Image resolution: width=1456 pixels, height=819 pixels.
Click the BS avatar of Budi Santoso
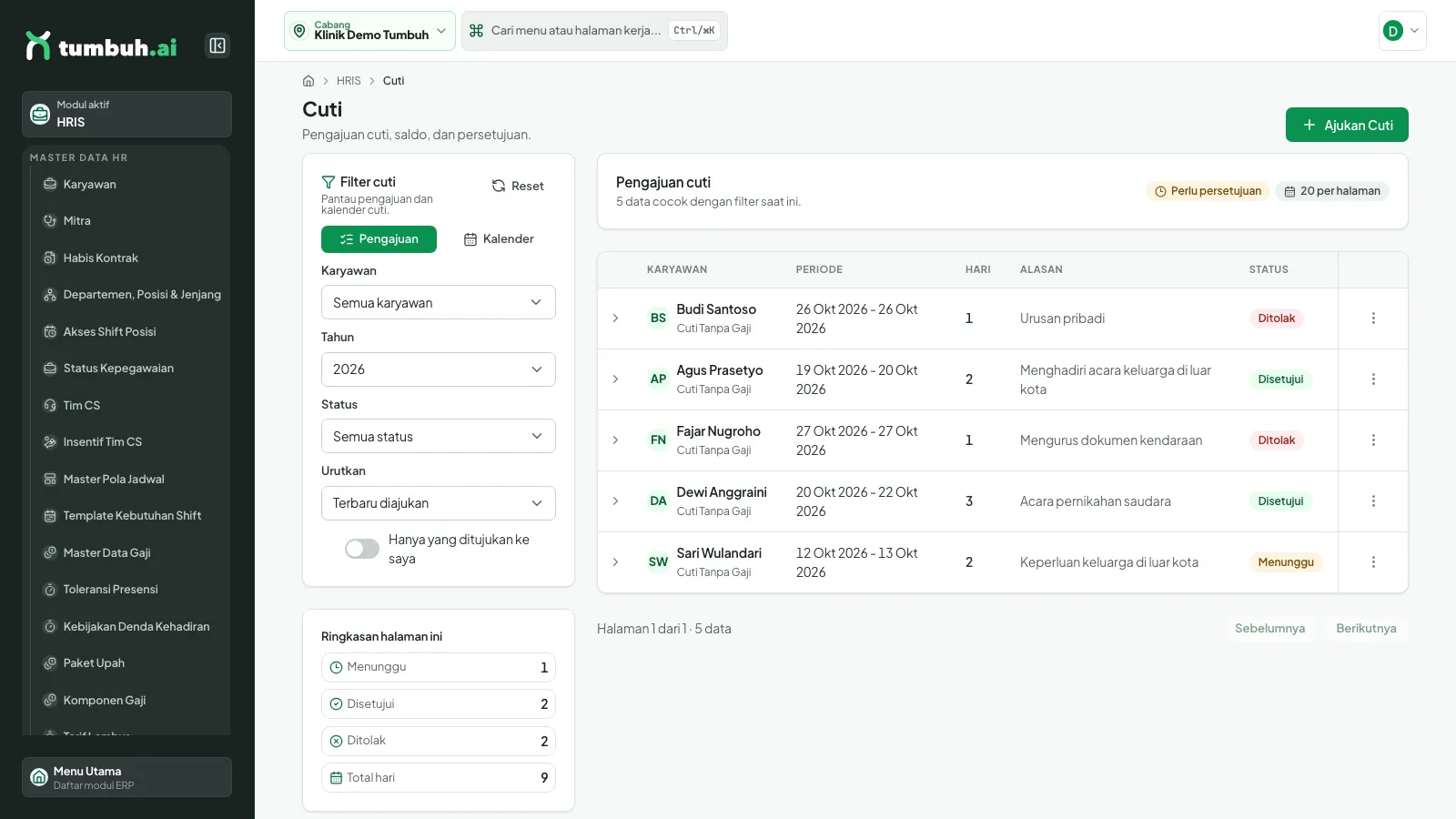(x=658, y=318)
